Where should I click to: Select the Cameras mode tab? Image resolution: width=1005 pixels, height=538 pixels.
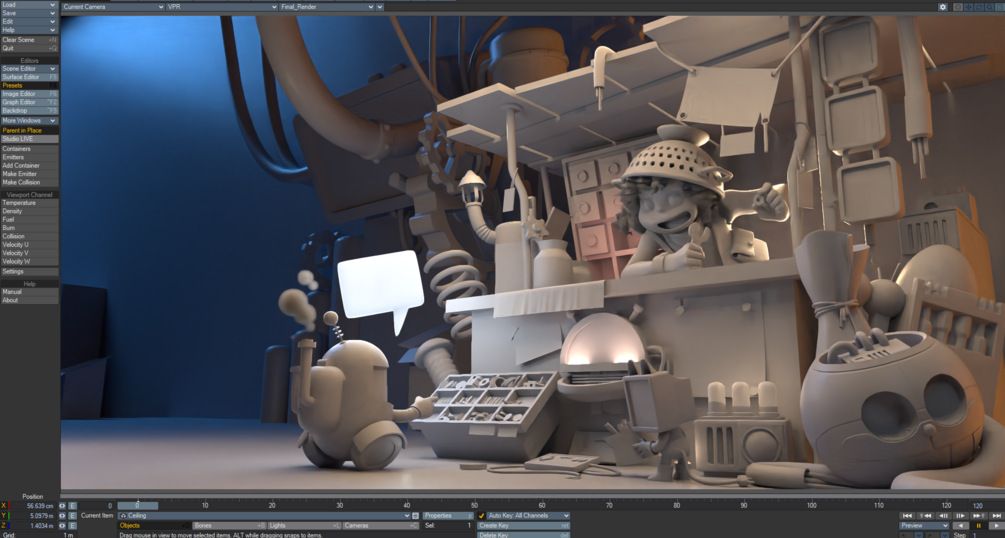tap(379, 526)
